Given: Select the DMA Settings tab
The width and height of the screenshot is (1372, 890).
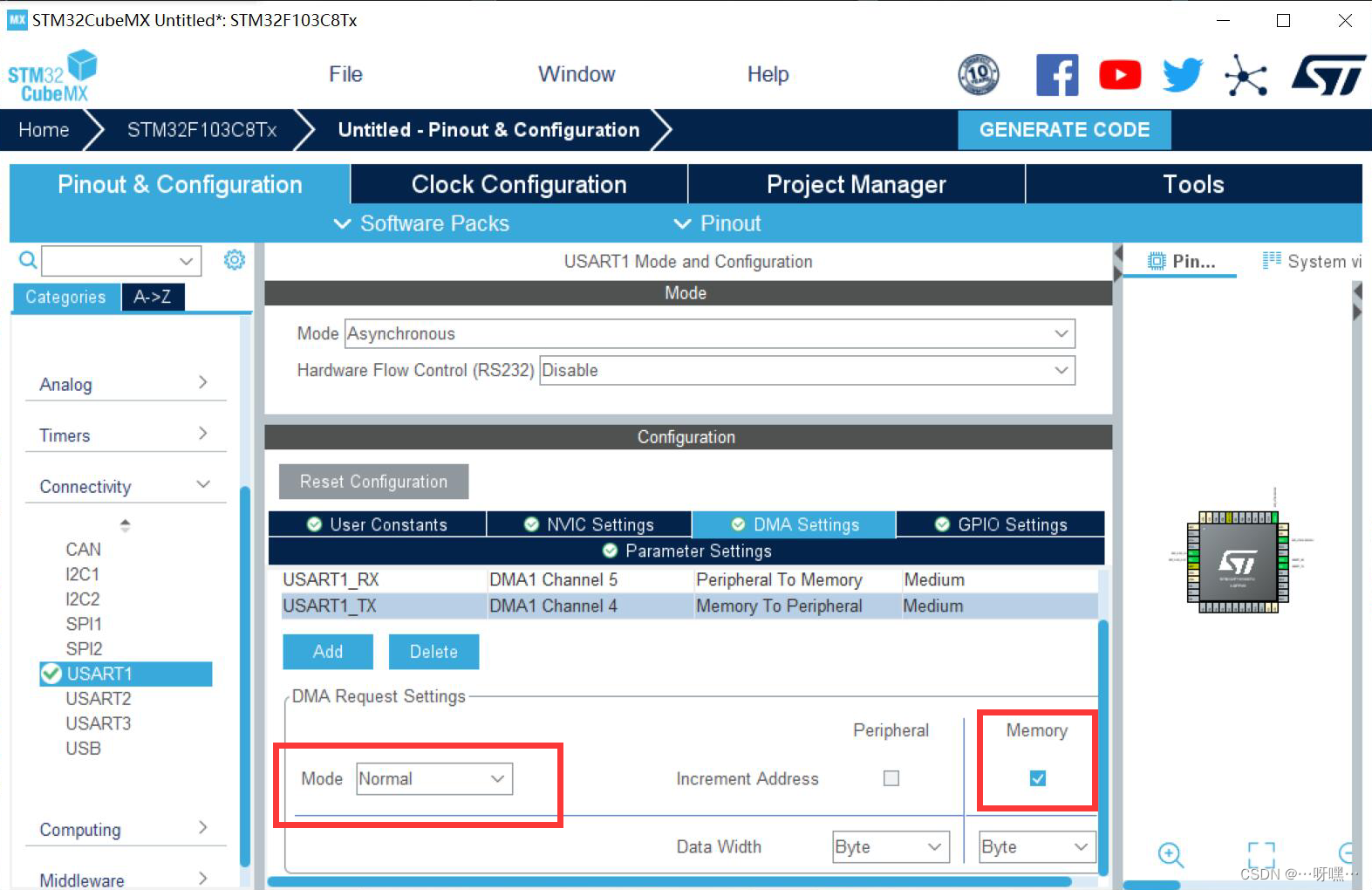Looking at the screenshot, I should pos(795,524).
